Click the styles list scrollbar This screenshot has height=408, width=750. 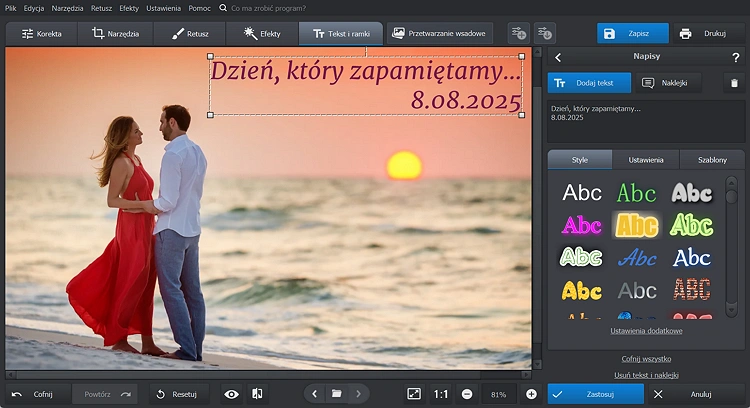tap(731, 247)
